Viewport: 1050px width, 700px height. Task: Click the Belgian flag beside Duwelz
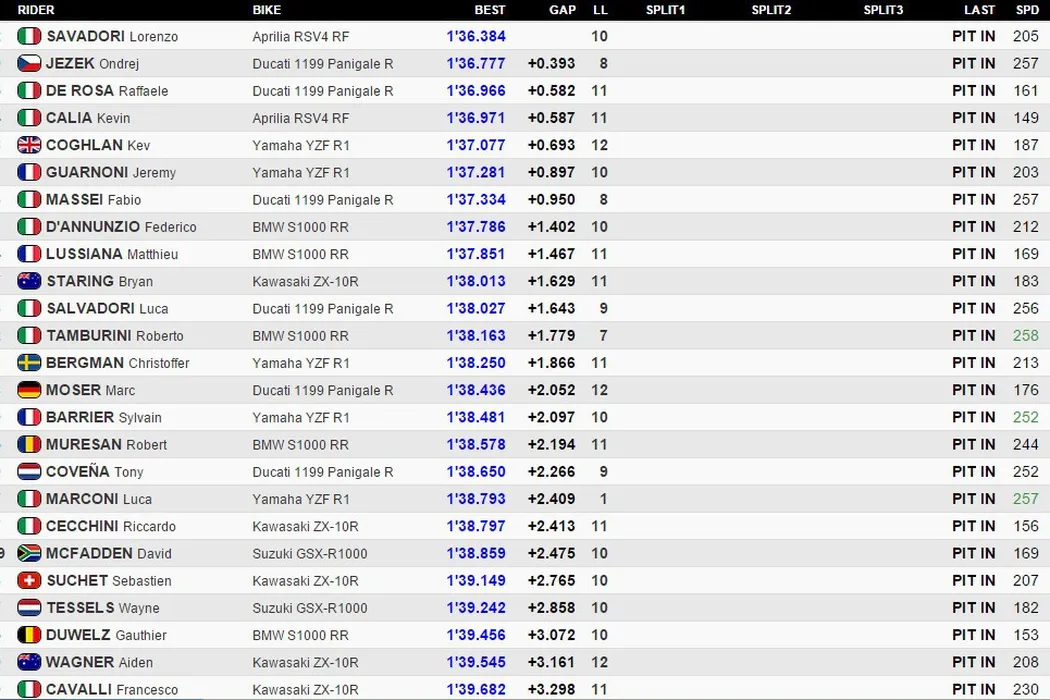point(29,635)
